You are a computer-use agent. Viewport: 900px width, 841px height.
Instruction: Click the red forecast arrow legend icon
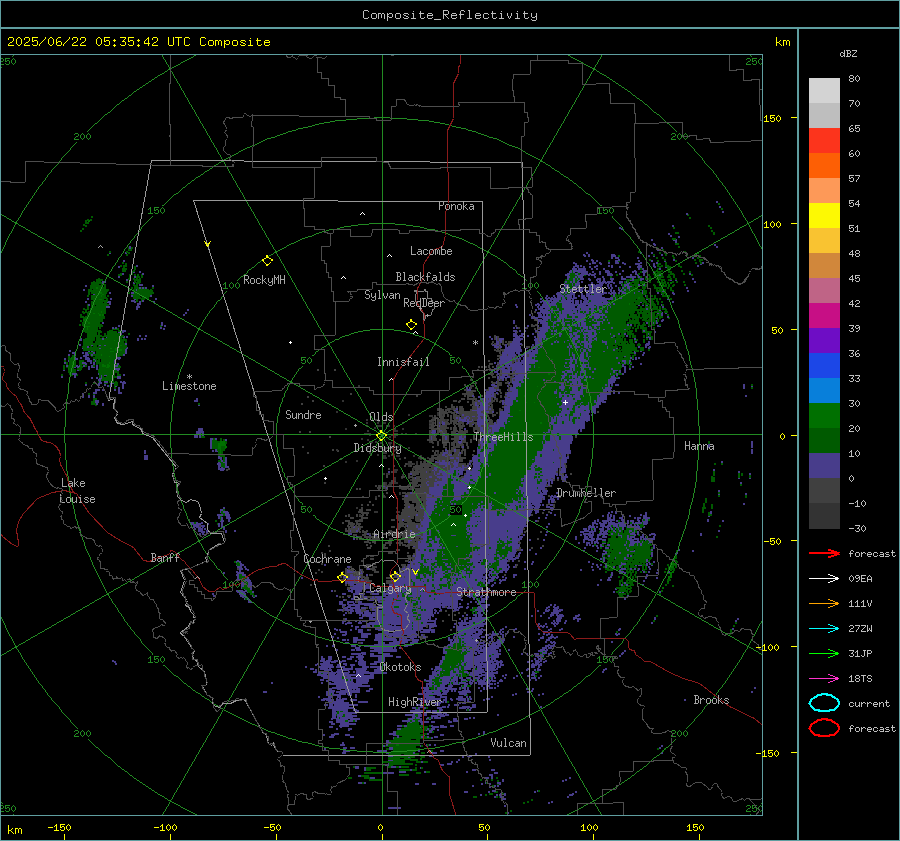[824, 553]
